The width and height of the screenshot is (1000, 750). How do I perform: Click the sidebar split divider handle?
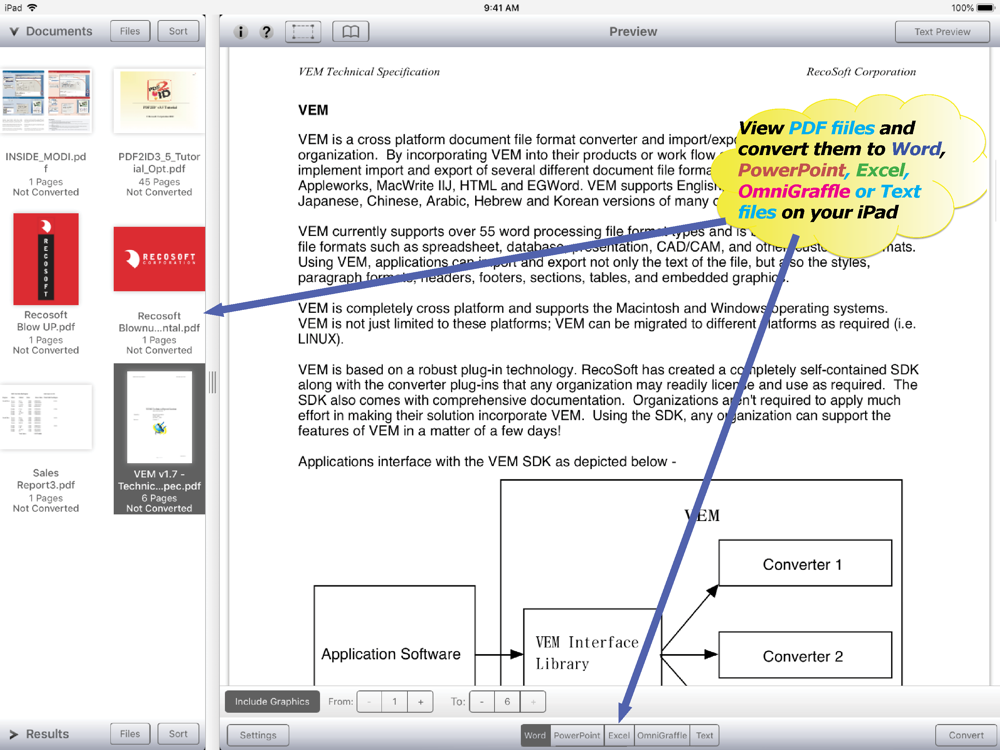(212, 383)
